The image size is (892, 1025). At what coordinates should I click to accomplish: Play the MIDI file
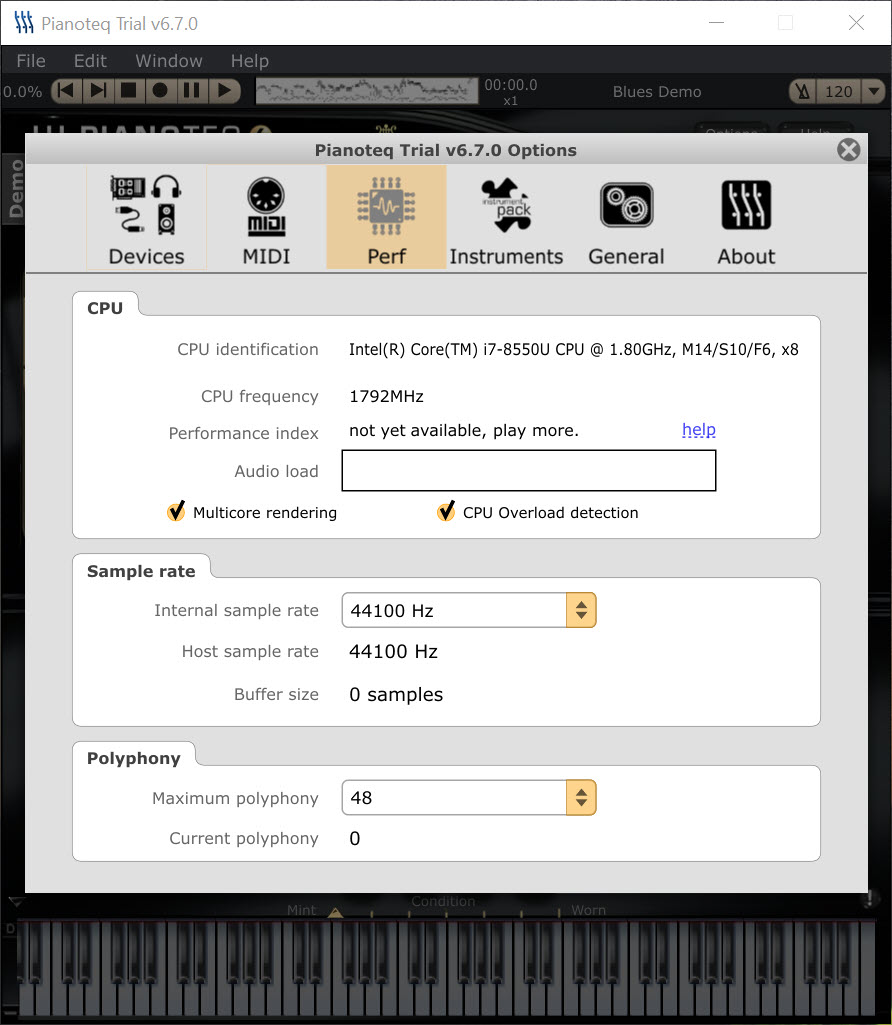[x=224, y=90]
